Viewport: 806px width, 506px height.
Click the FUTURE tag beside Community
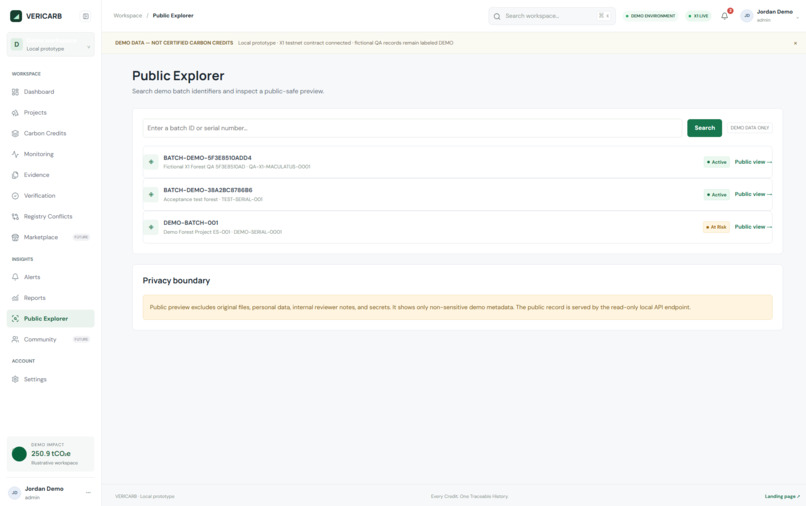coord(81,339)
